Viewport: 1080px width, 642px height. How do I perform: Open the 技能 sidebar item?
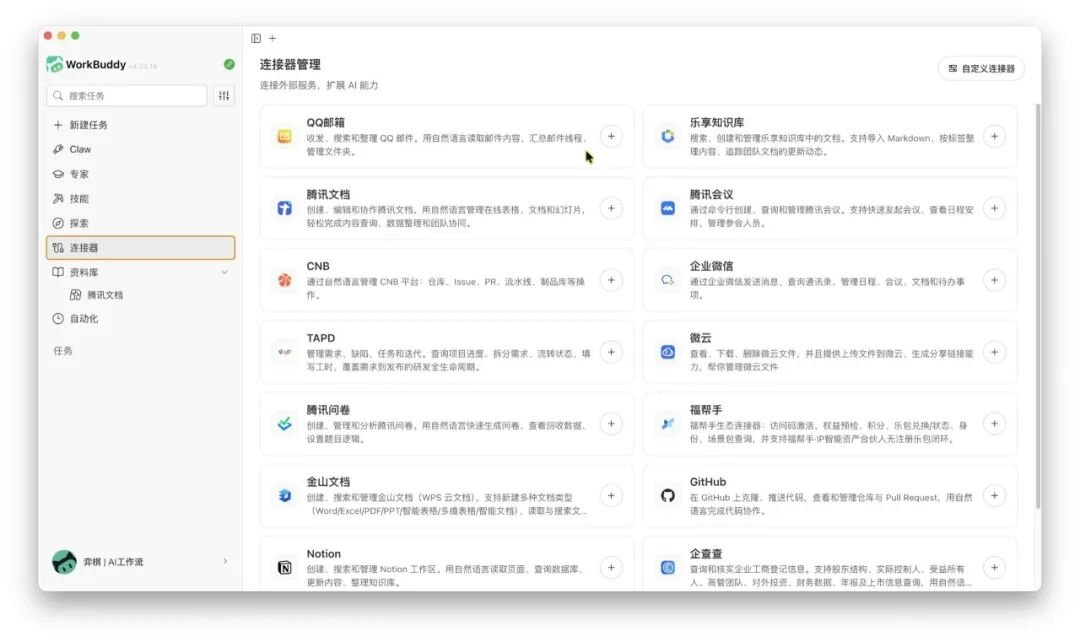[141, 198]
